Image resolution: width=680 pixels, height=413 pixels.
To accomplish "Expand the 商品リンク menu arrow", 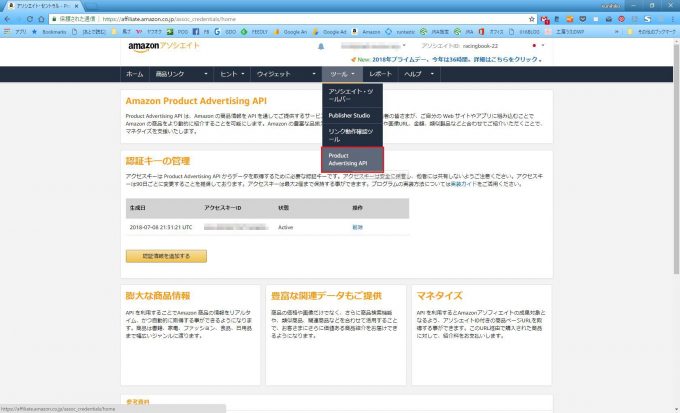I will point(206,74).
